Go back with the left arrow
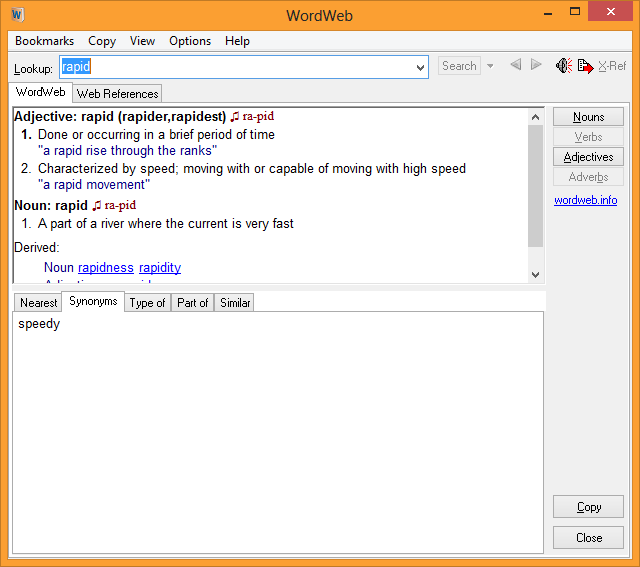640x567 pixels. [516, 64]
